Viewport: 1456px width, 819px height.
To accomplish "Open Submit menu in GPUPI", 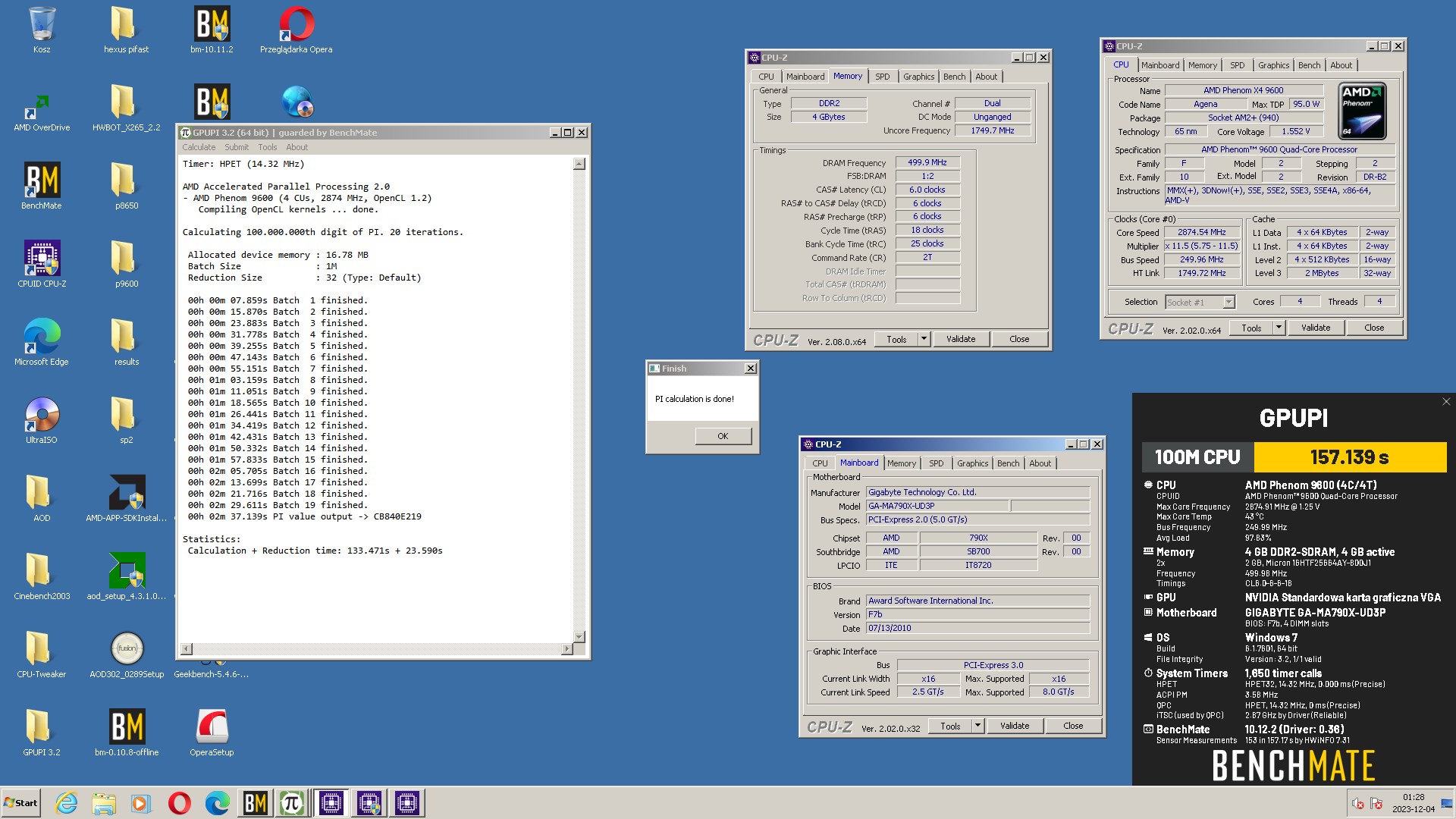I will coord(237,147).
